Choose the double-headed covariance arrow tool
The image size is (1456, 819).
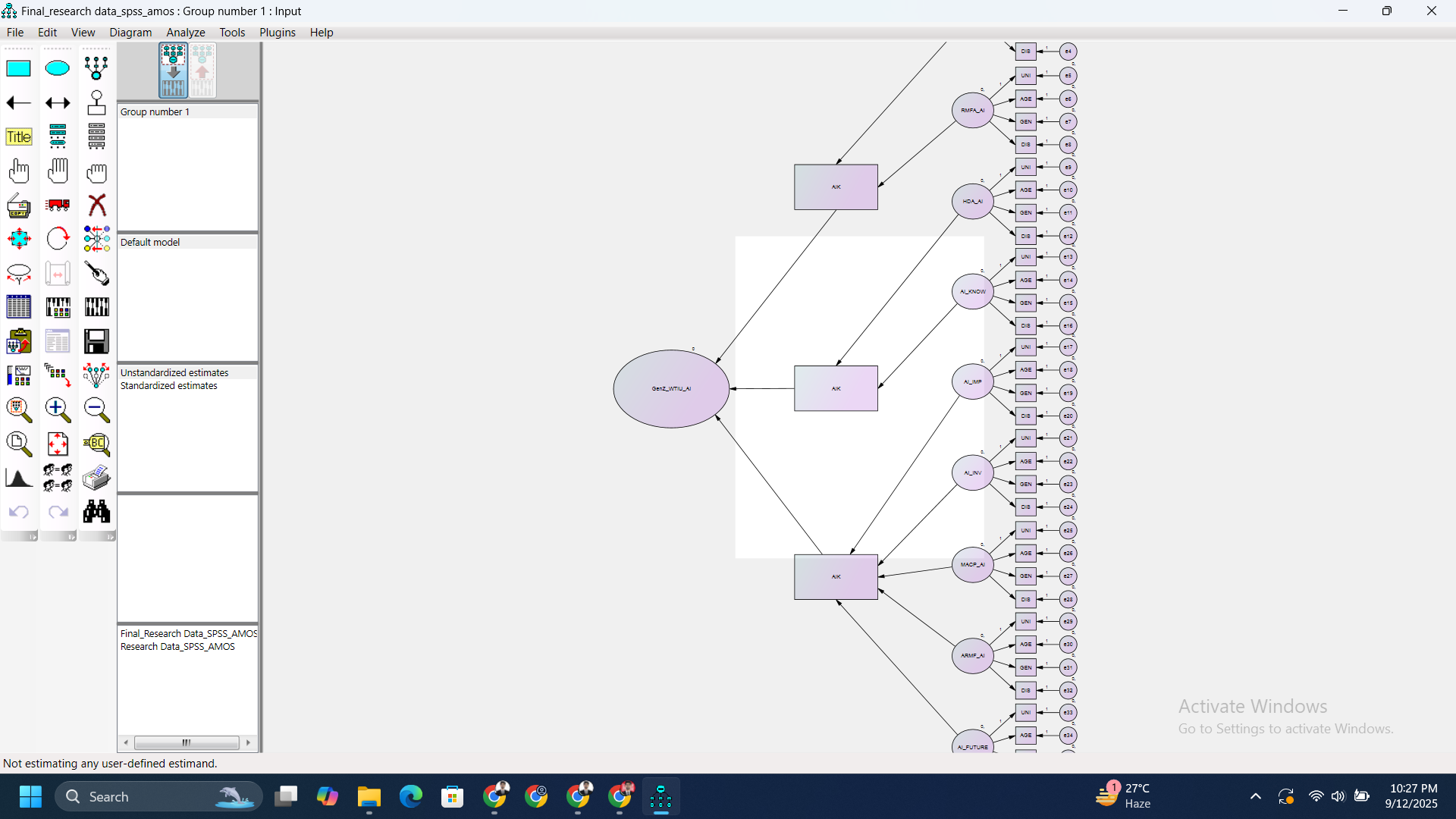pos(58,102)
